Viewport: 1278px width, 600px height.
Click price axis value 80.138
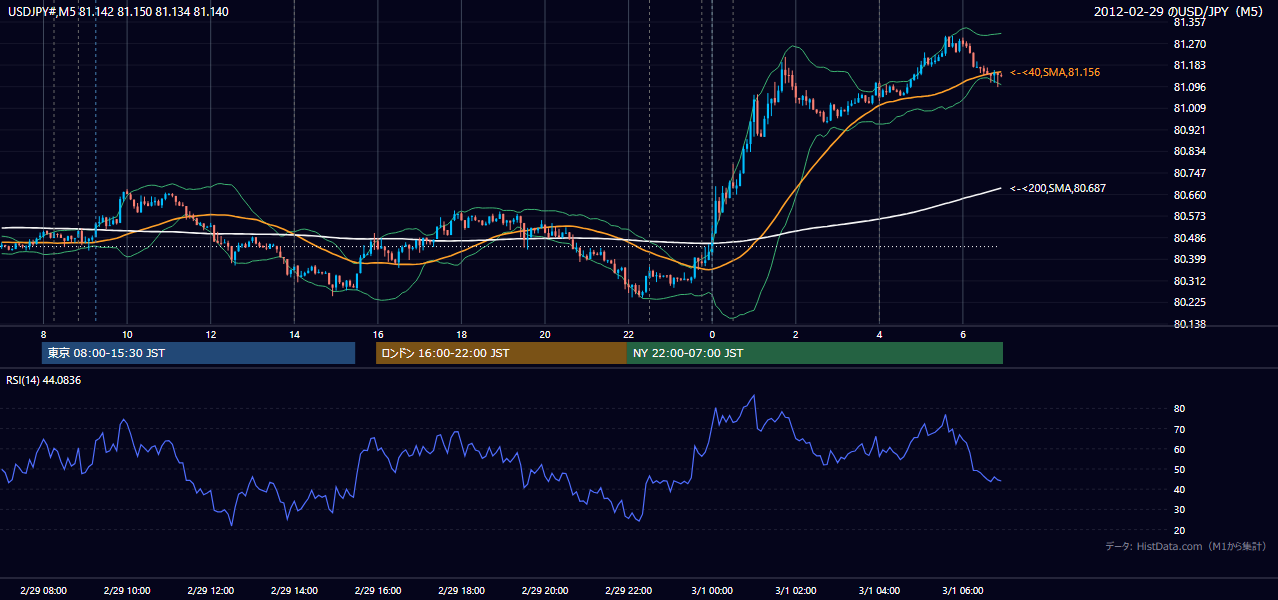coord(1189,324)
